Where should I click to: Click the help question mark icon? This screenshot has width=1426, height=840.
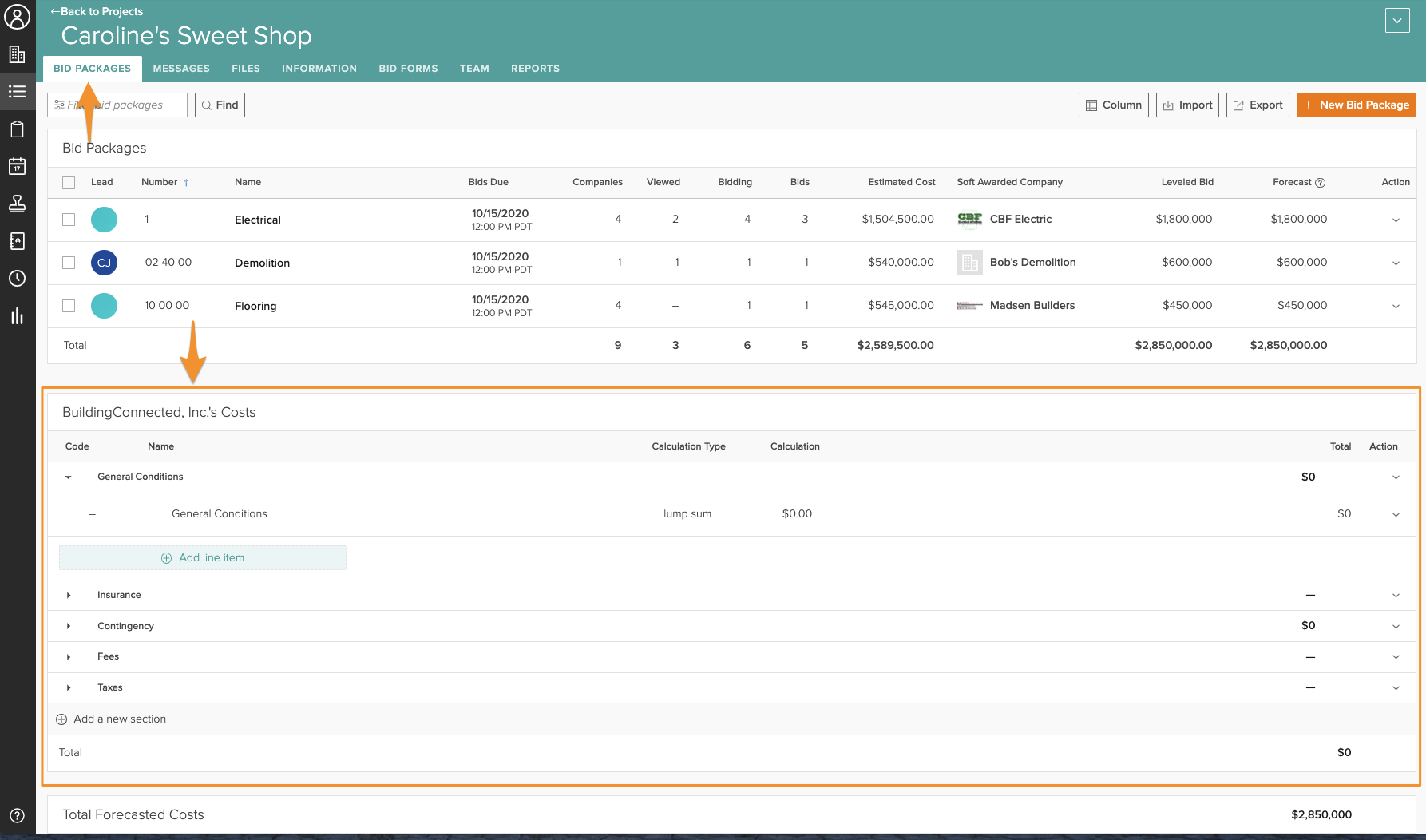[17, 815]
